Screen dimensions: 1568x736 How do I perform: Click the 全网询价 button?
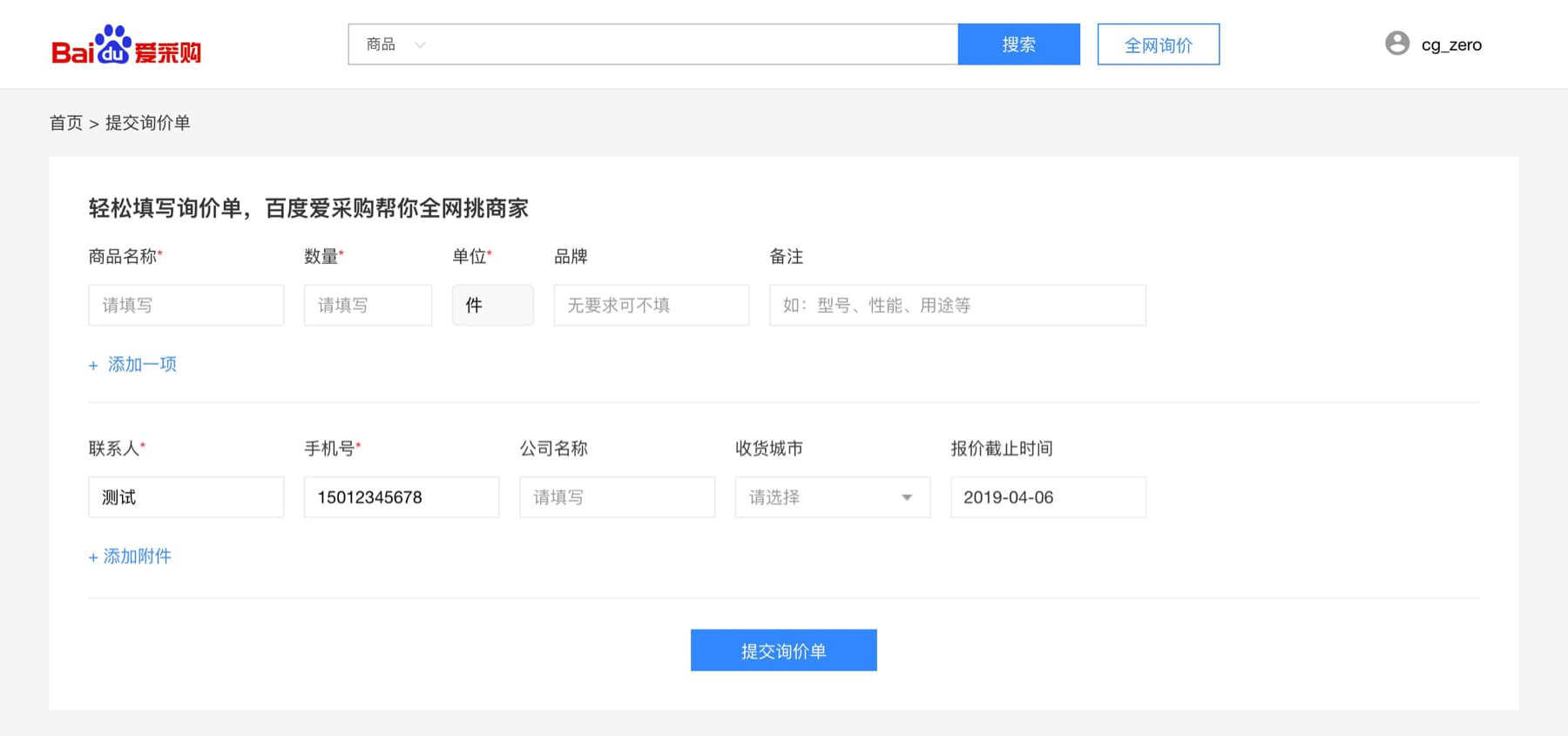click(x=1158, y=44)
